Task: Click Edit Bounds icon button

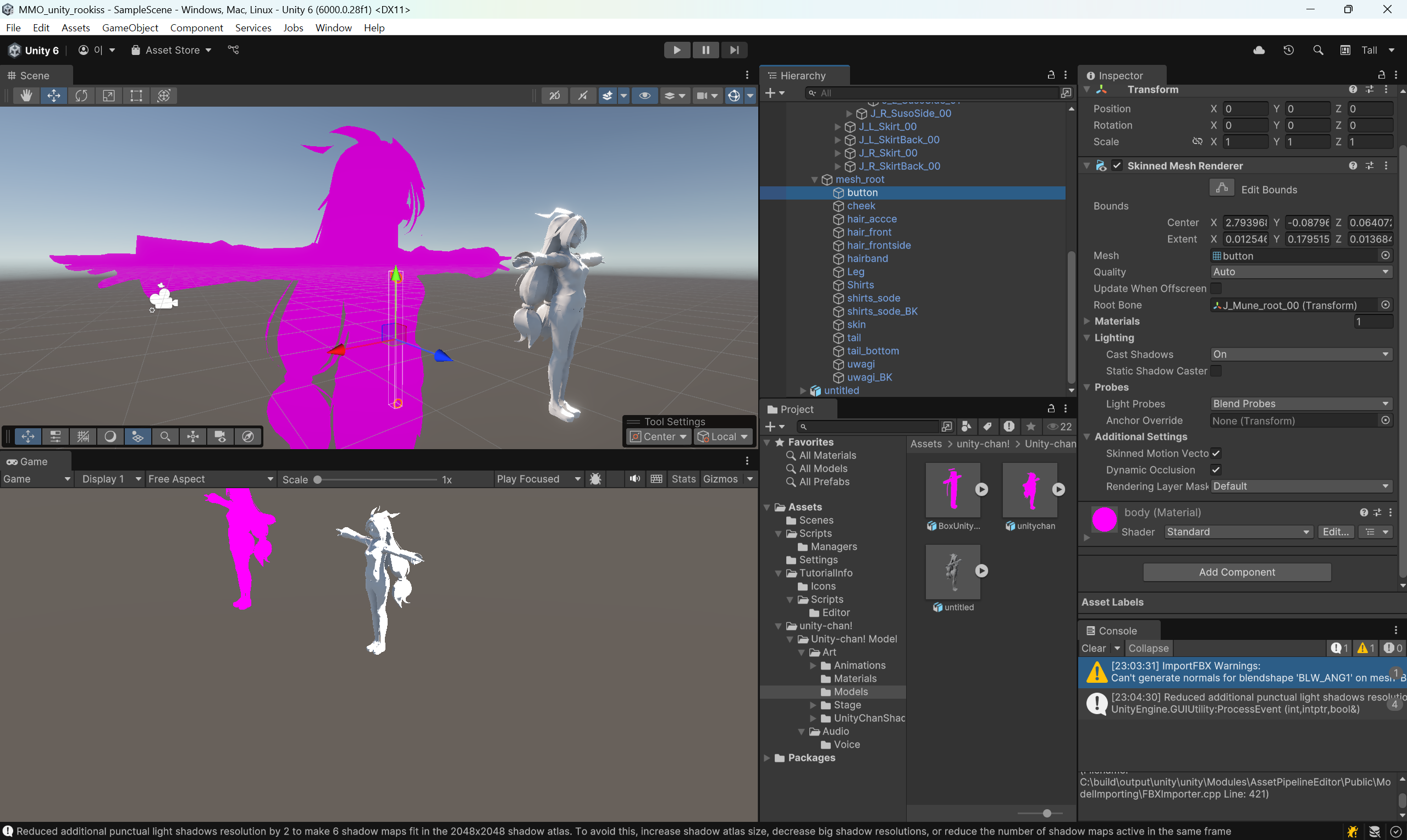Action: coord(1222,188)
